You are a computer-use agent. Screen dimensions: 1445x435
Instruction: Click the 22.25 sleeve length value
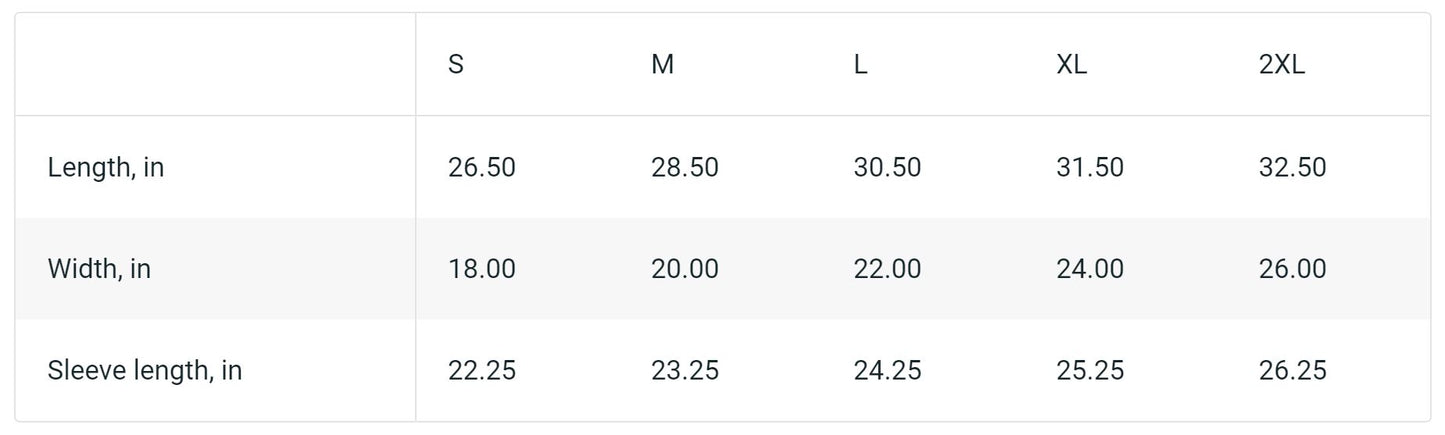click(x=482, y=371)
